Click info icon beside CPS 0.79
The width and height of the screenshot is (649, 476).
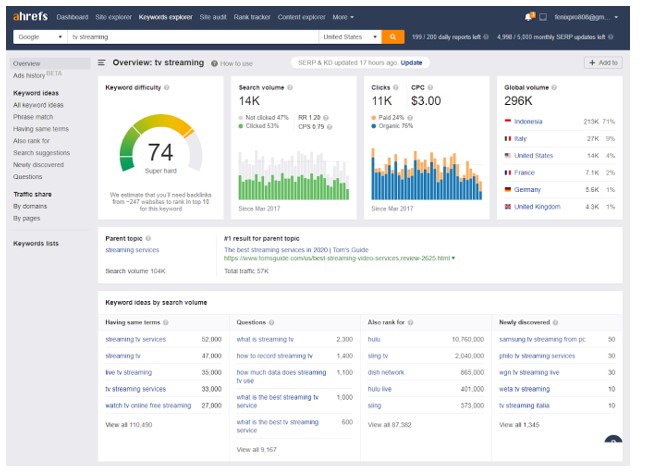329,127
